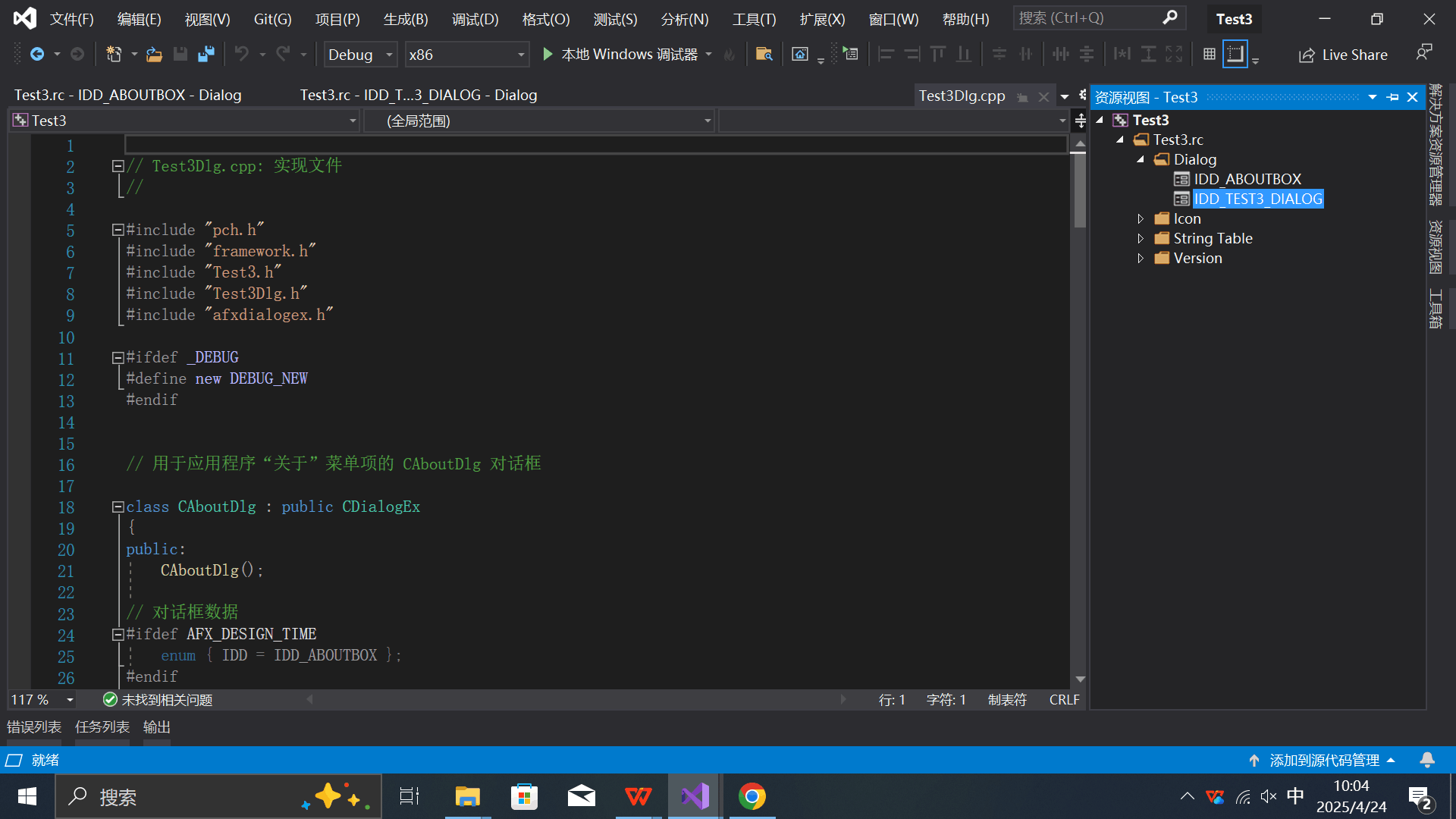The image size is (1456, 819).
Task: Switch to Test3.rc IDD_ABOUTBOX Dialog tab
Action: point(127,95)
